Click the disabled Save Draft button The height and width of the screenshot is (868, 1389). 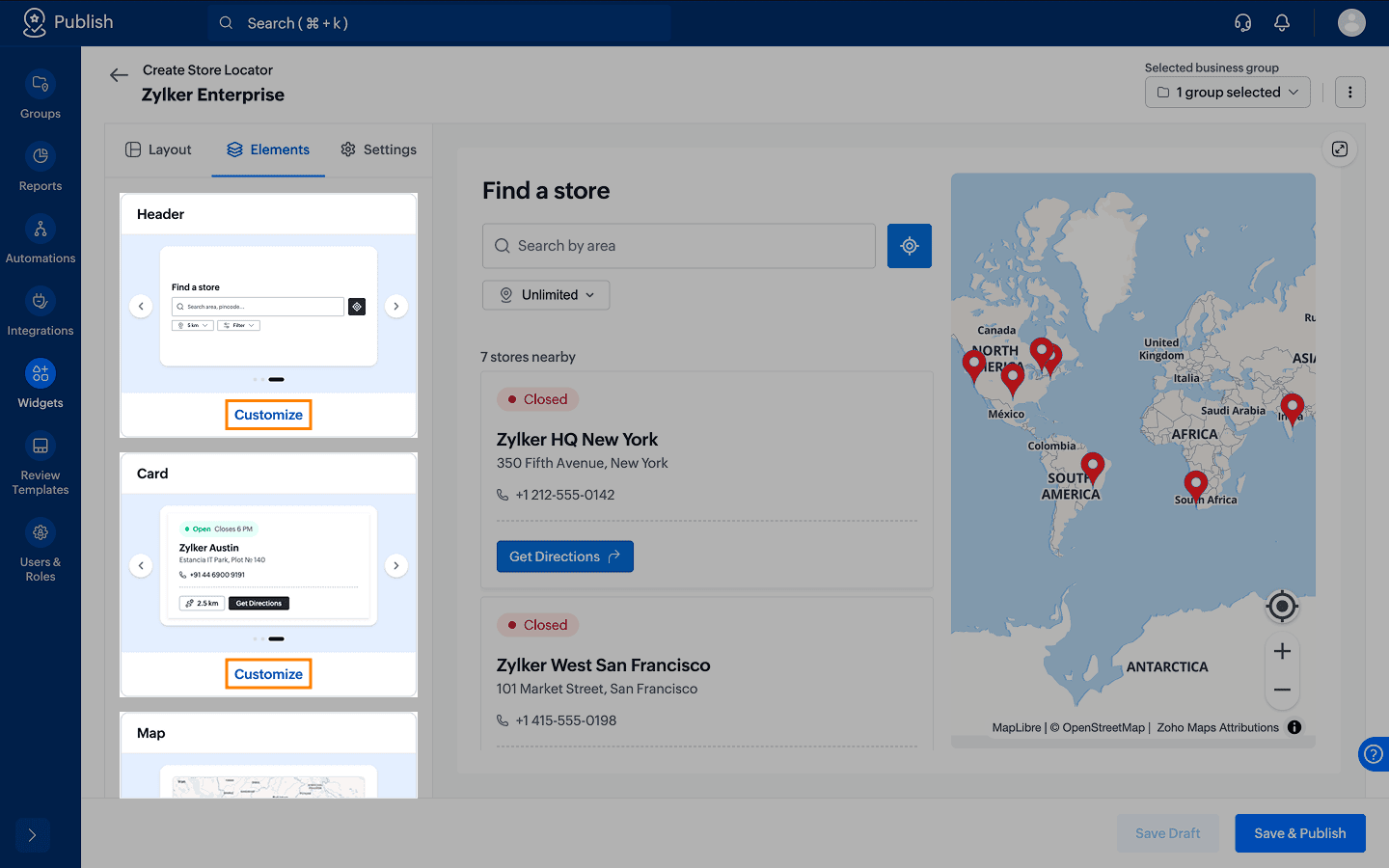click(x=1168, y=833)
